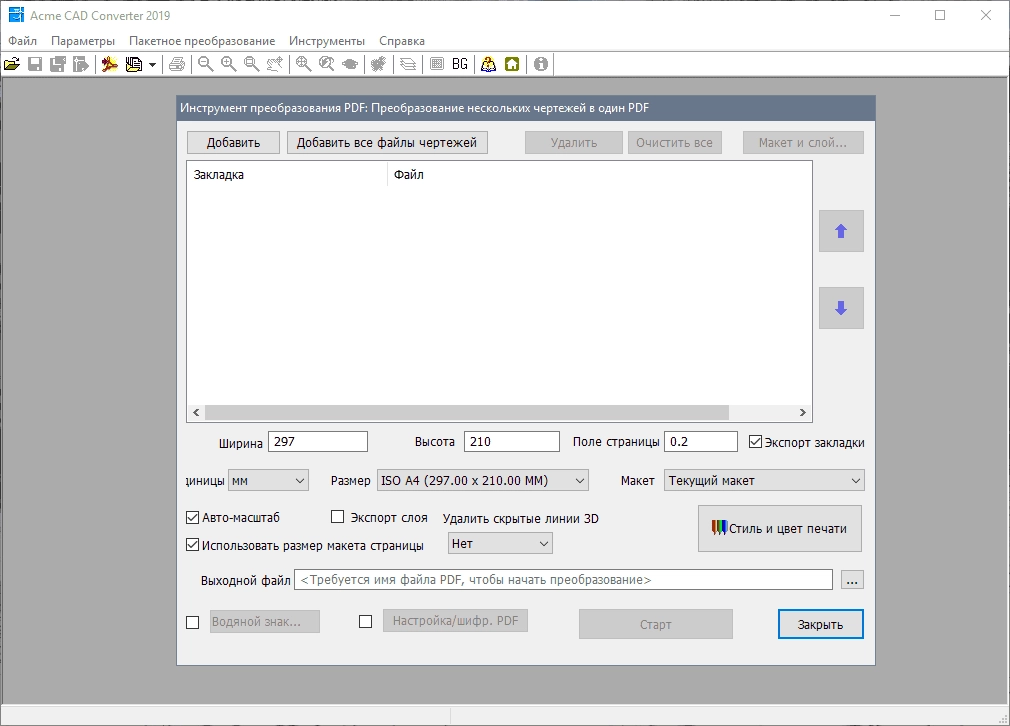
Task: Click the Zoom Window magnifier icon
Action: (251, 64)
